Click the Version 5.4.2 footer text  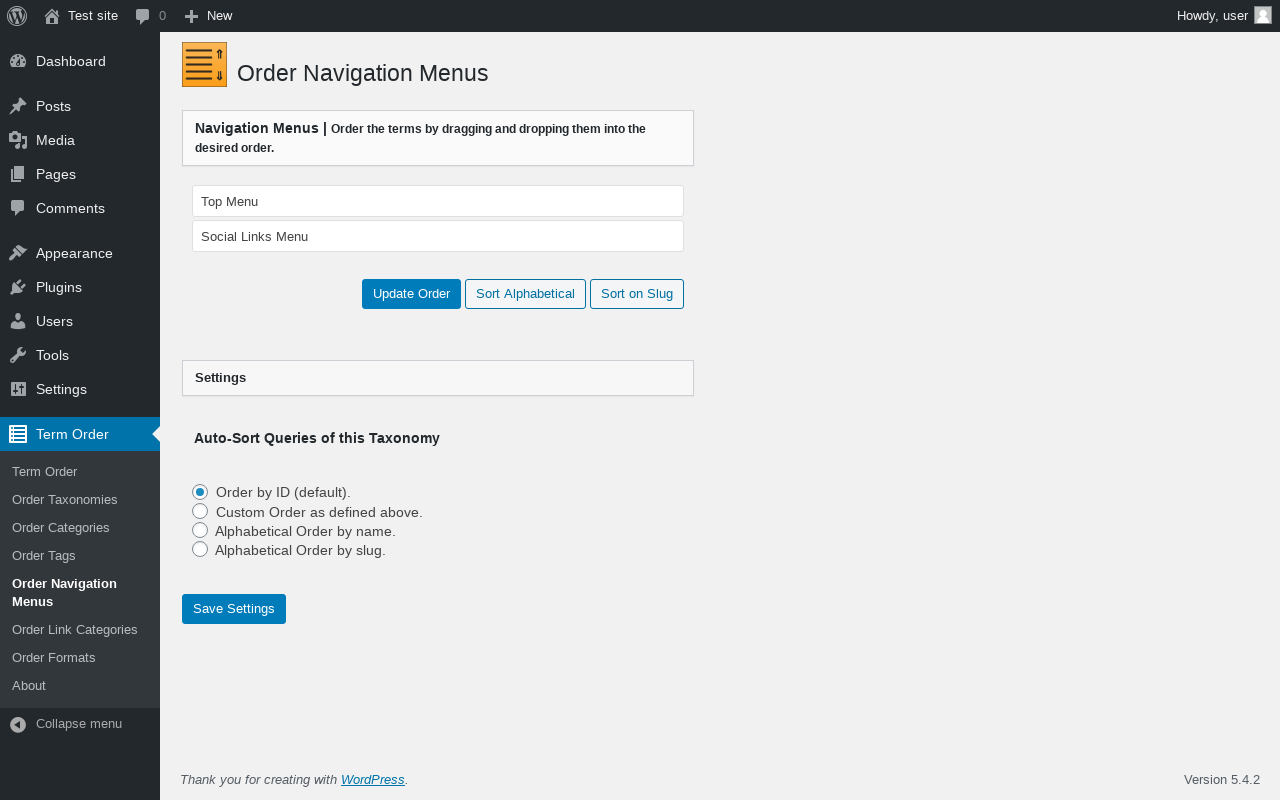[x=1222, y=779]
